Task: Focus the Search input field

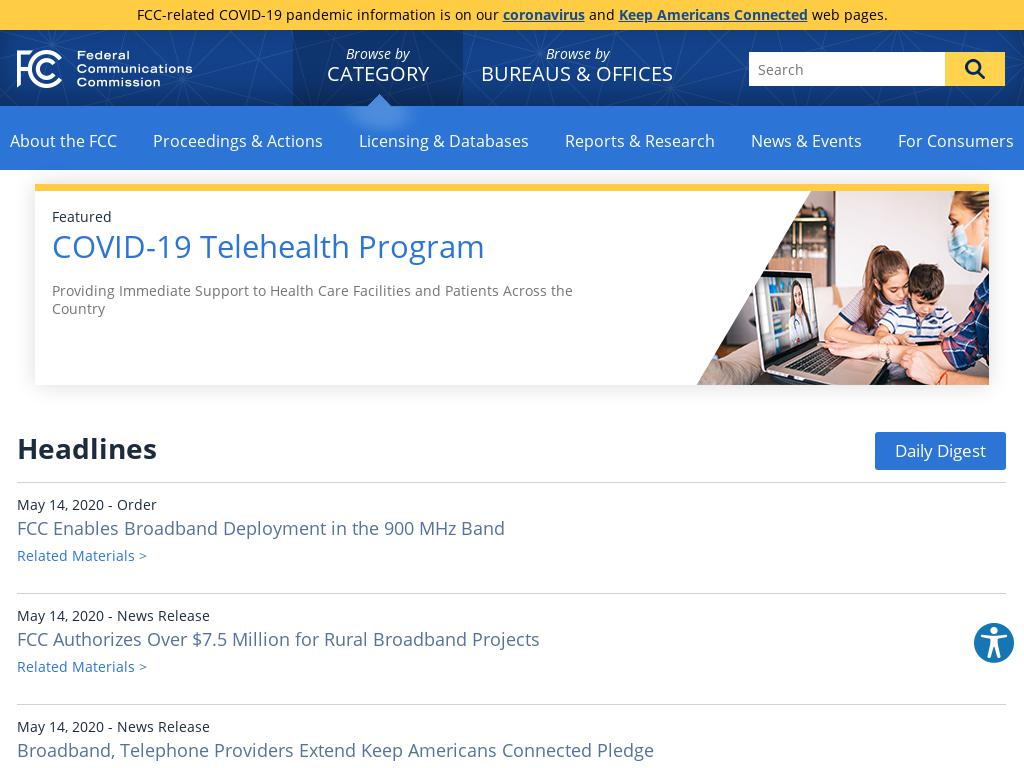Action: click(x=846, y=69)
